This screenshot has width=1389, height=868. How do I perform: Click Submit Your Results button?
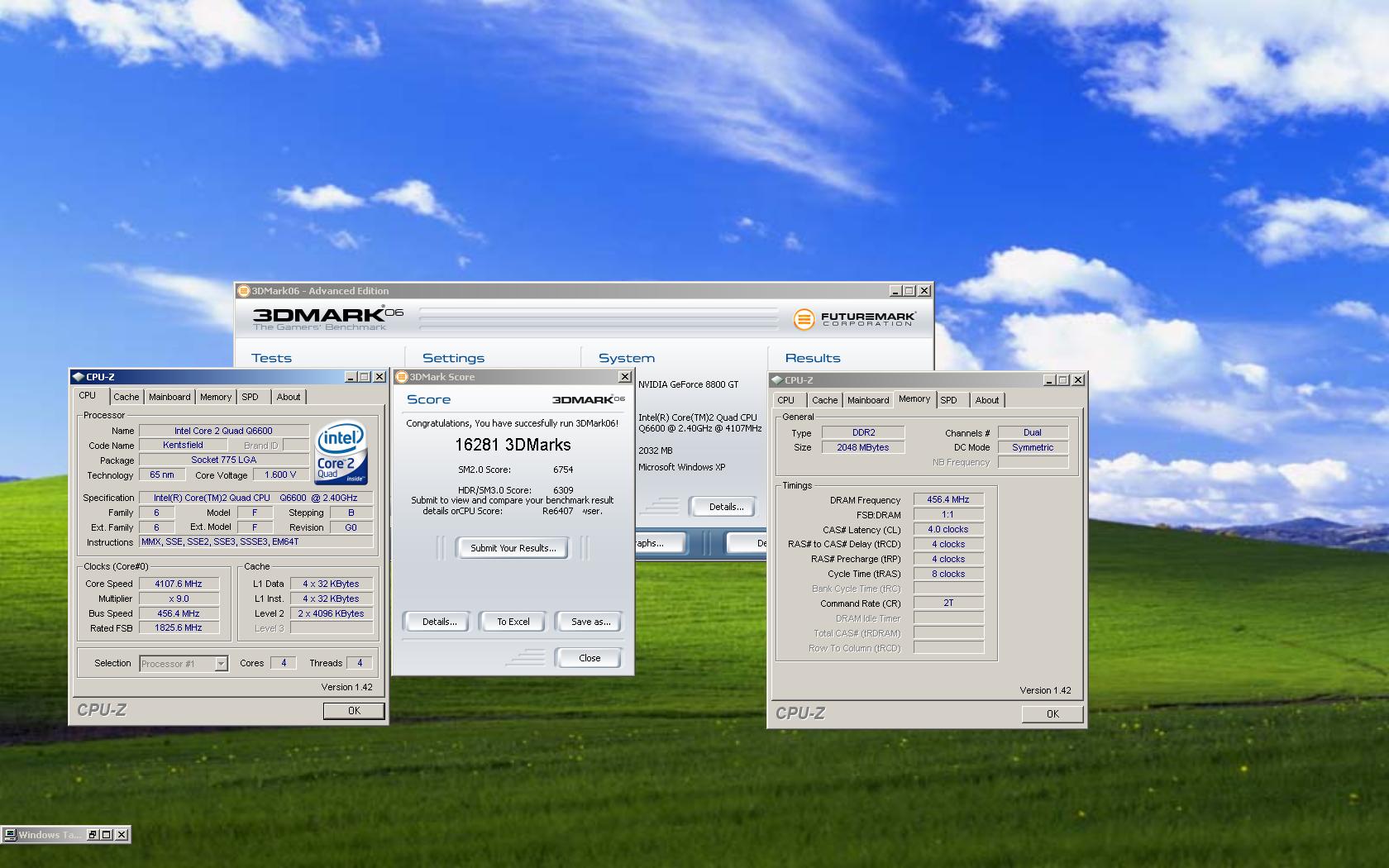click(513, 548)
